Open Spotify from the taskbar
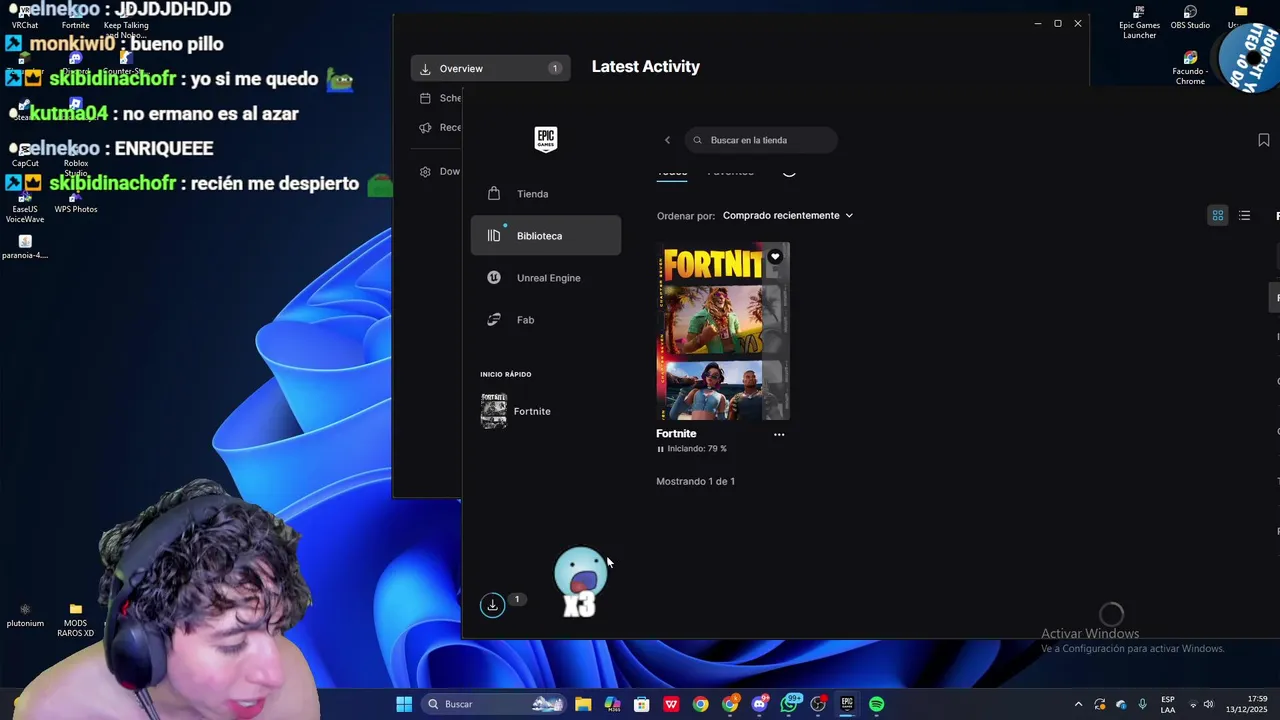The height and width of the screenshot is (720, 1280). (x=877, y=704)
